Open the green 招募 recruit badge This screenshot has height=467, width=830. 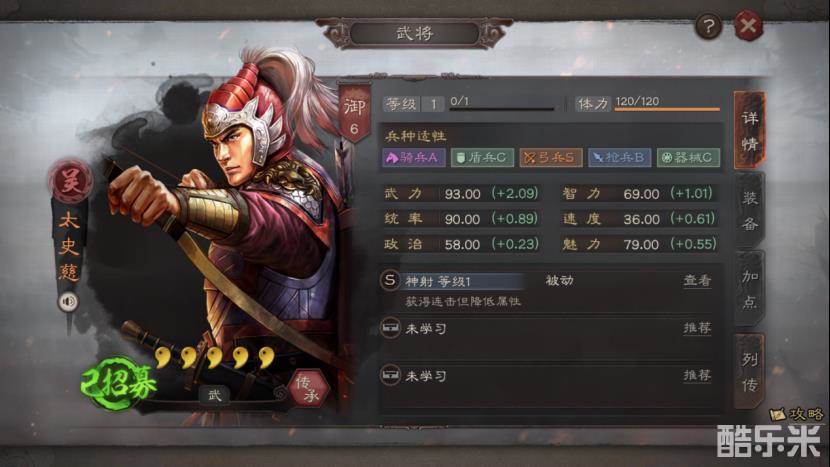(x=119, y=384)
